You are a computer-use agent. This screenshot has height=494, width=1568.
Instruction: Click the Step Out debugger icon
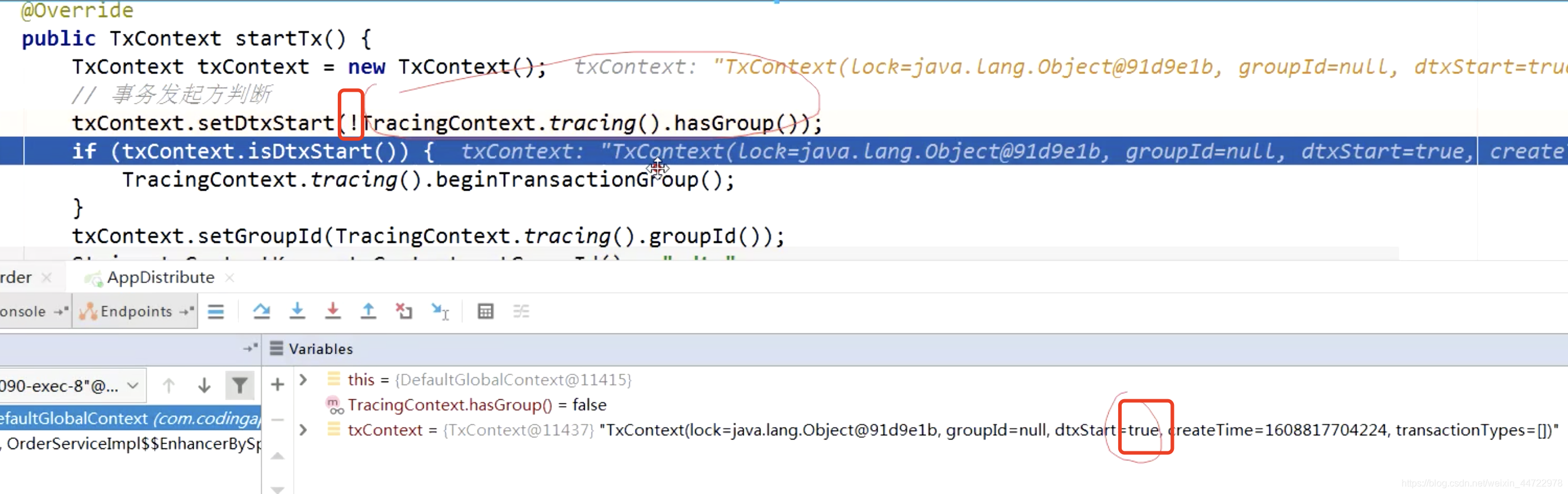368,312
